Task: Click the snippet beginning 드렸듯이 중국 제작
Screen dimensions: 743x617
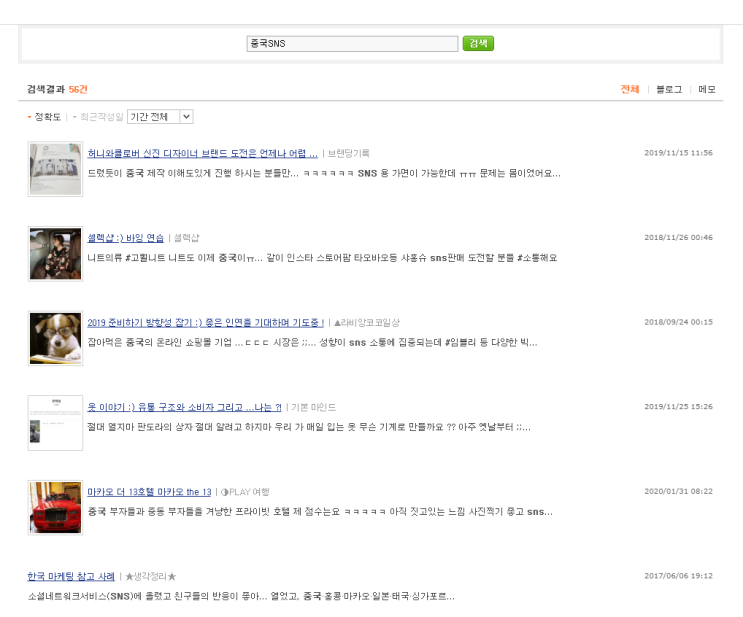Action: 324,173
